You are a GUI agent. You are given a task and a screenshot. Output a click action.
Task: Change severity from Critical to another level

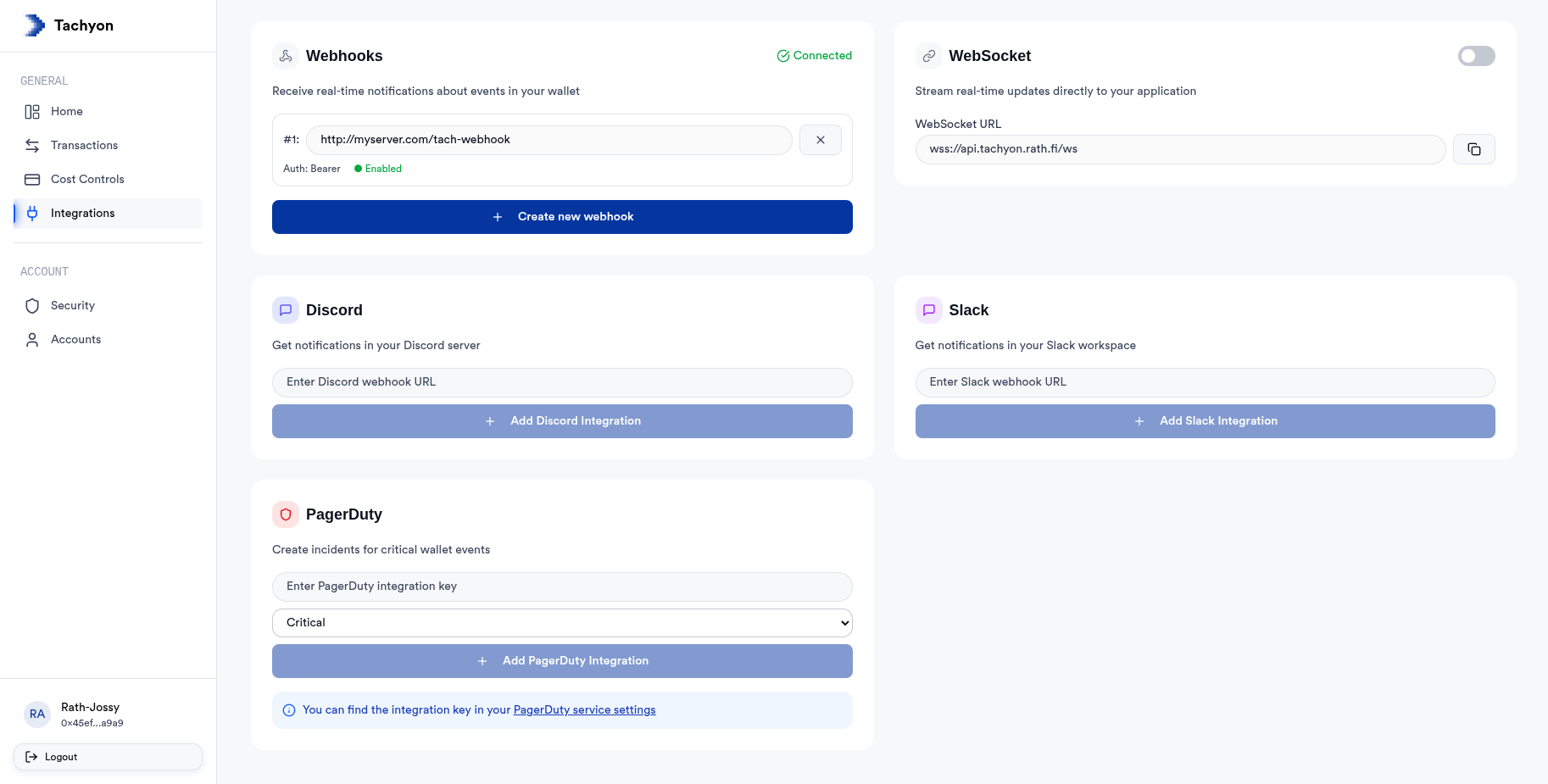(561, 622)
